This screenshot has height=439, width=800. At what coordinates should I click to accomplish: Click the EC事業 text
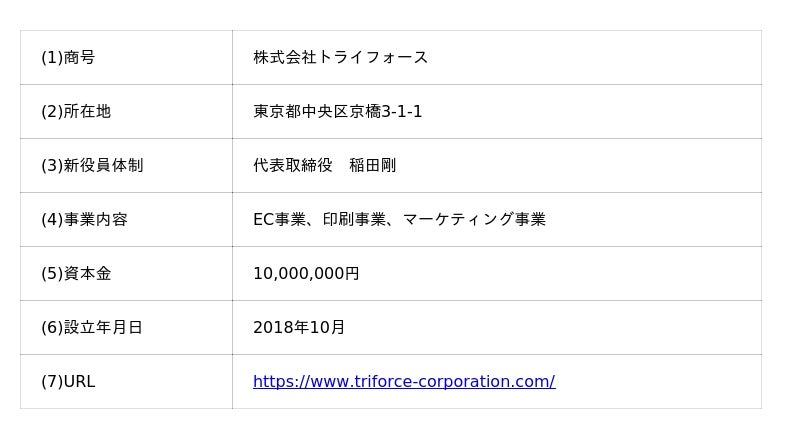[x=279, y=219]
